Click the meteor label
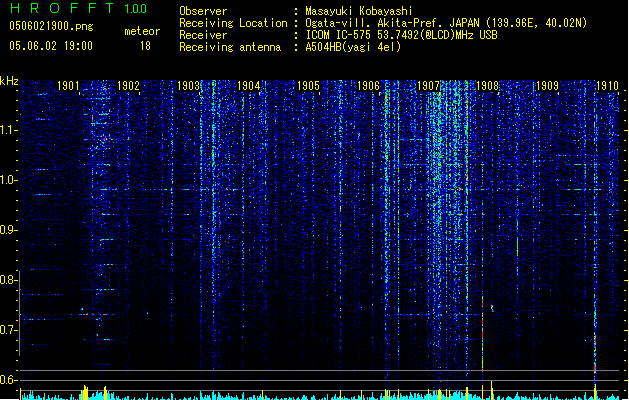The width and height of the screenshot is (629, 400). click(x=142, y=31)
